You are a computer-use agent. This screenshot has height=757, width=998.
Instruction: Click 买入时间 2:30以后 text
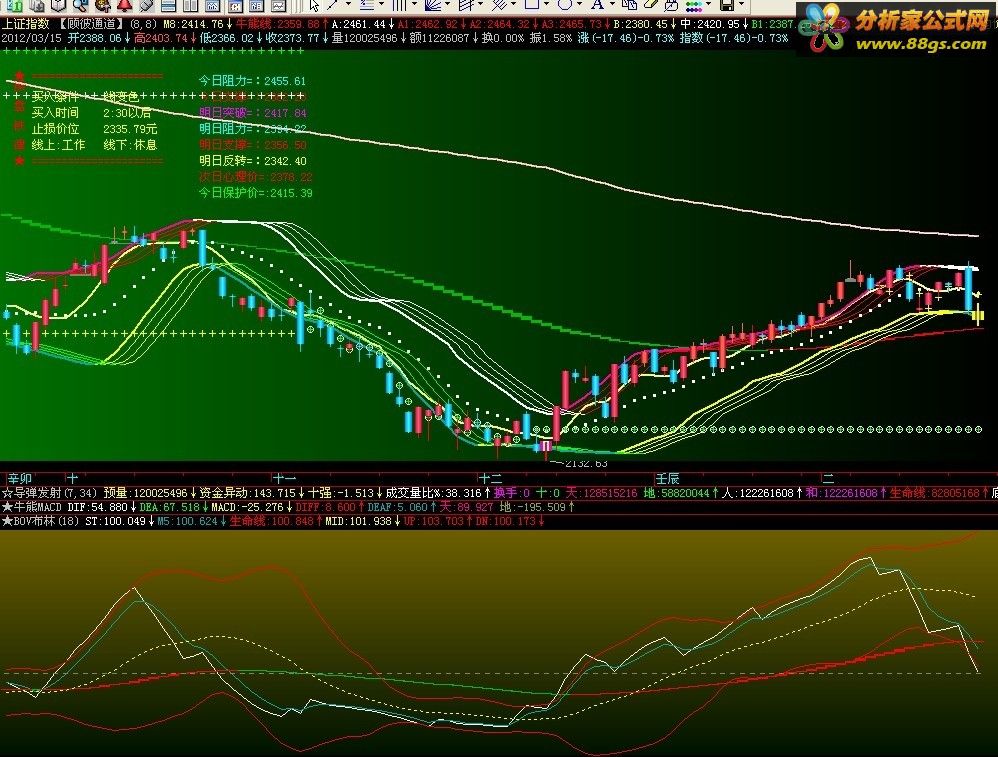click(91, 113)
